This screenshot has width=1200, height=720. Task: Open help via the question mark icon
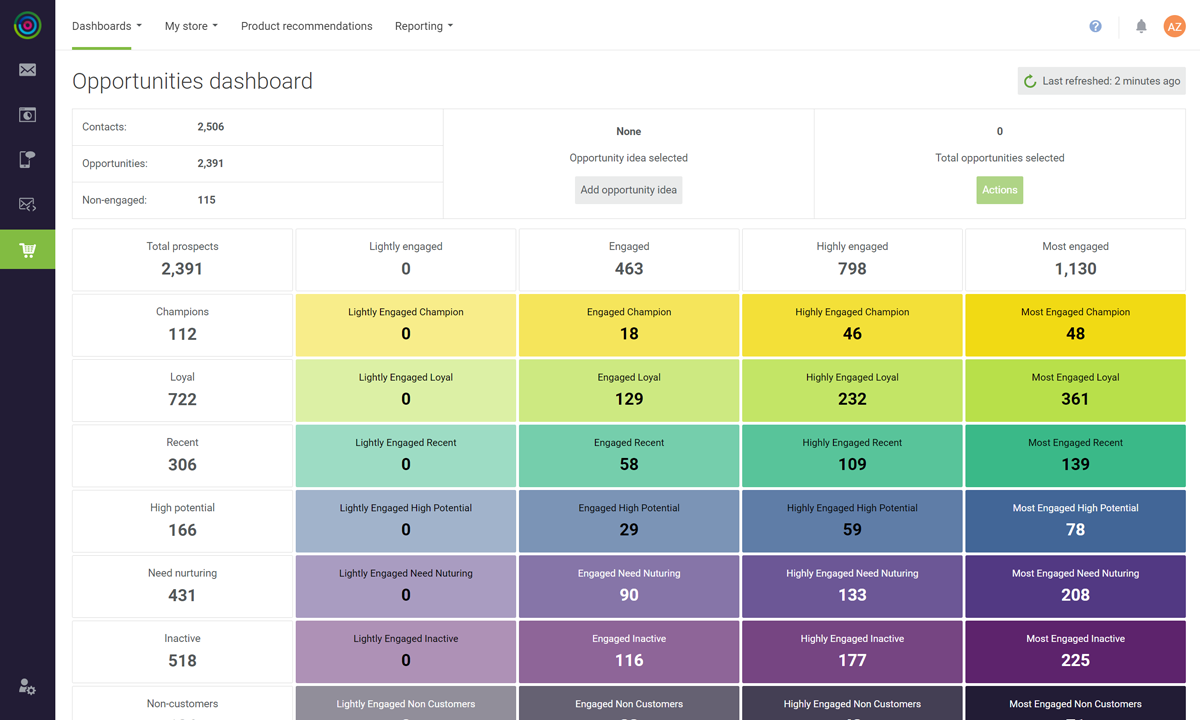click(1095, 26)
